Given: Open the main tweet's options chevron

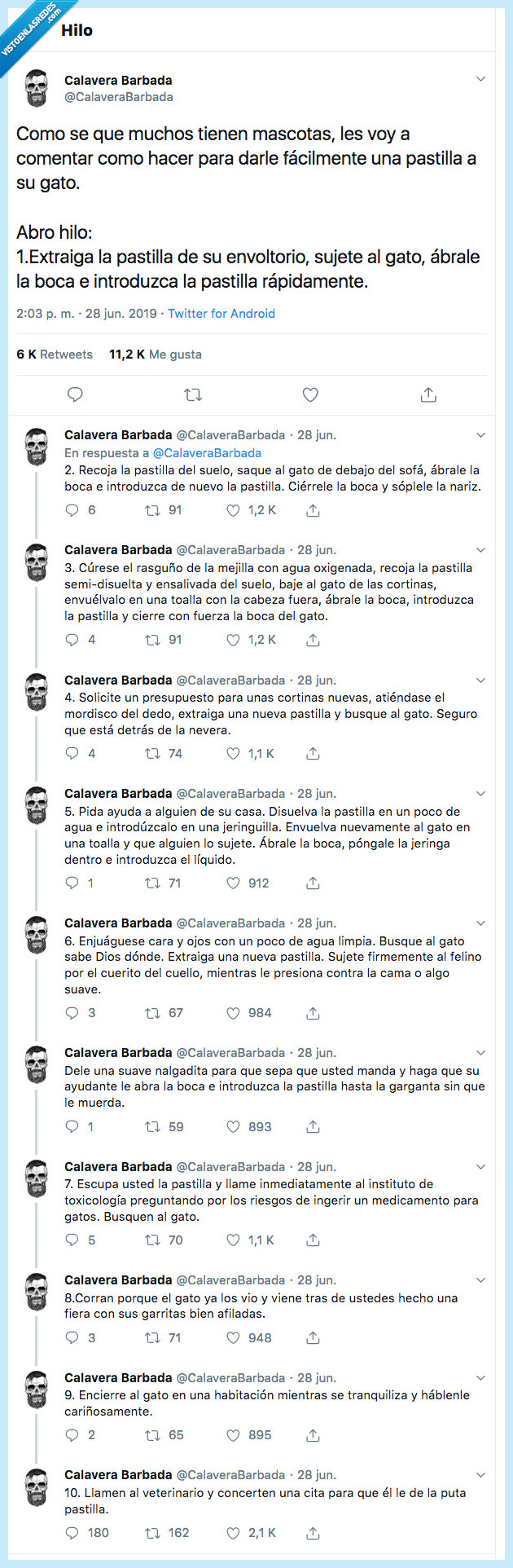Looking at the screenshot, I should coord(480,79).
